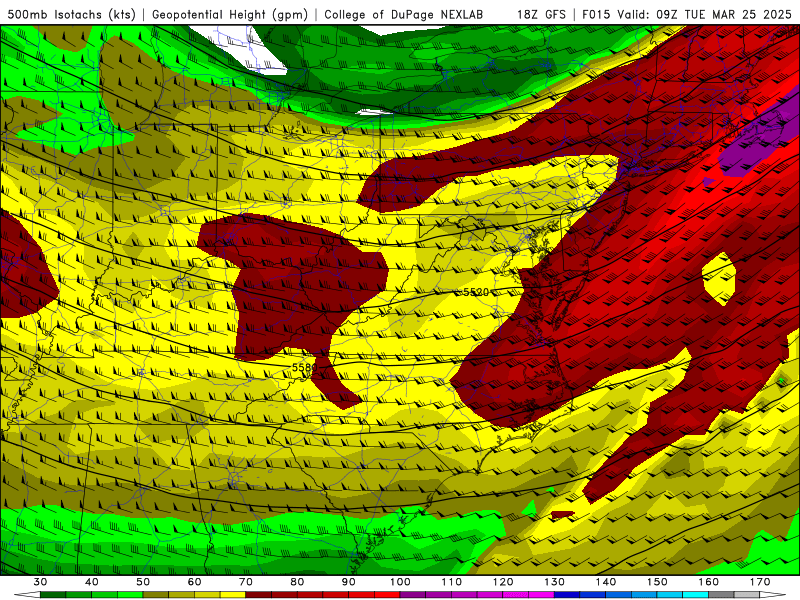Click the 110 tick label on colorbar
The width and height of the screenshot is (800, 600).
452,582
